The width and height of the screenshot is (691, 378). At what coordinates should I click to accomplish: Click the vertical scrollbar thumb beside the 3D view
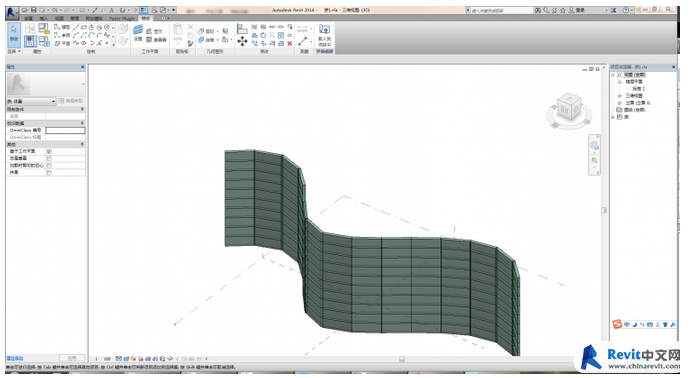pyautogui.click(x=604, y=210)
